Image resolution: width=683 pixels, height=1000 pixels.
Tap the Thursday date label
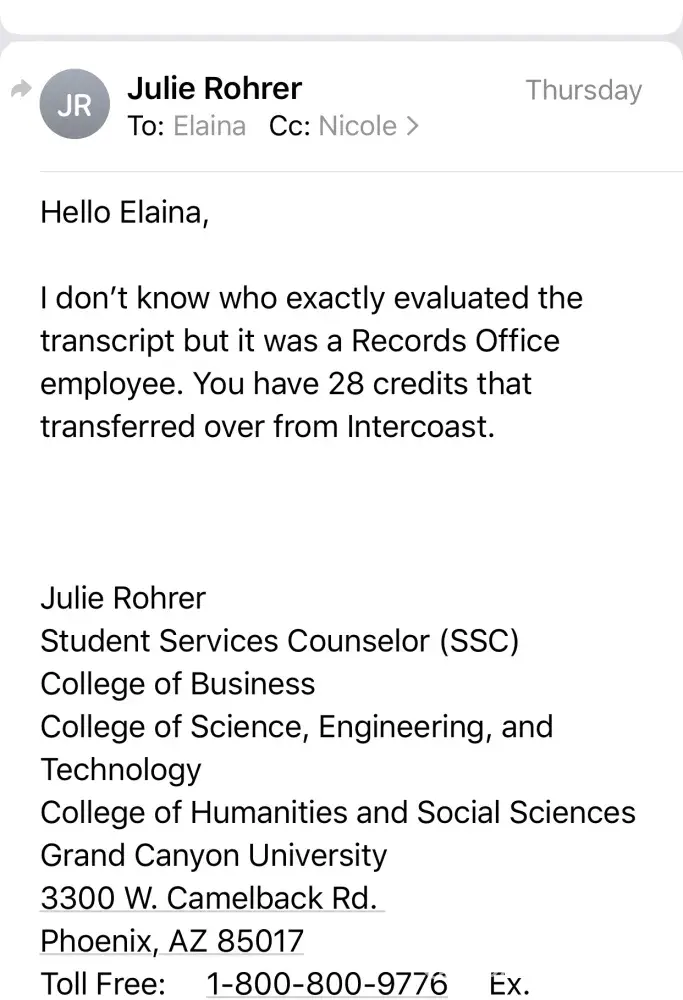pos(583,90)
